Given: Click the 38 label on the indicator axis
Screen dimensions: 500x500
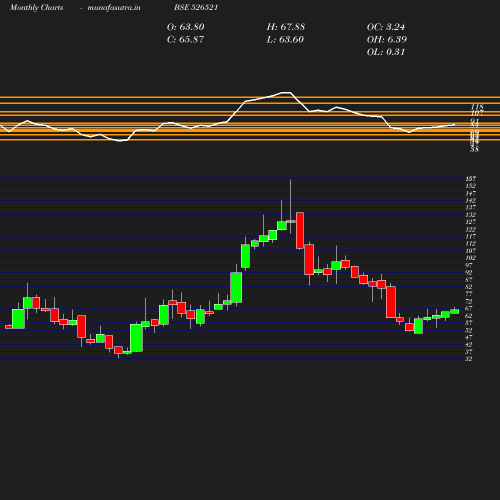Looking at the screenshot, I should [474, 150].
